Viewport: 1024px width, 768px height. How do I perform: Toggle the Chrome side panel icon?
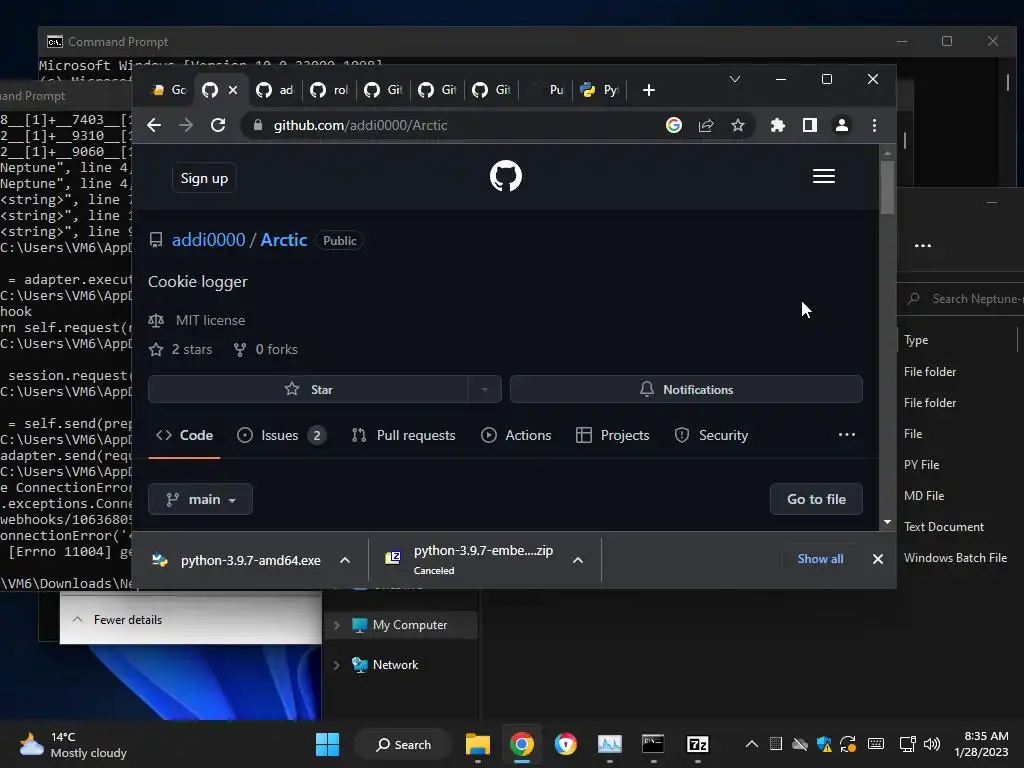[810, 125]
